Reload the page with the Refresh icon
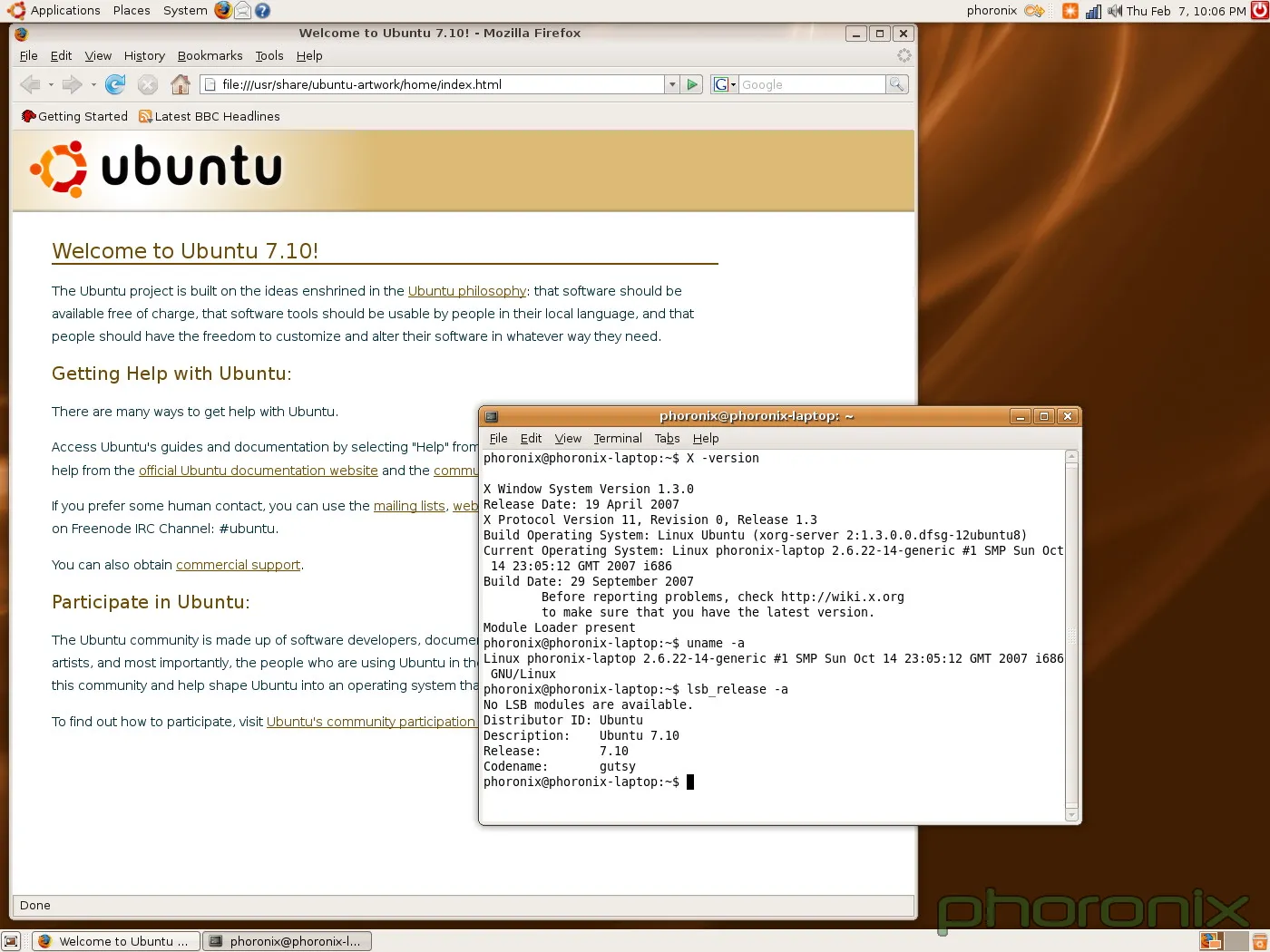This screenshot has height=952, width=1270. (x=115, y=84)
